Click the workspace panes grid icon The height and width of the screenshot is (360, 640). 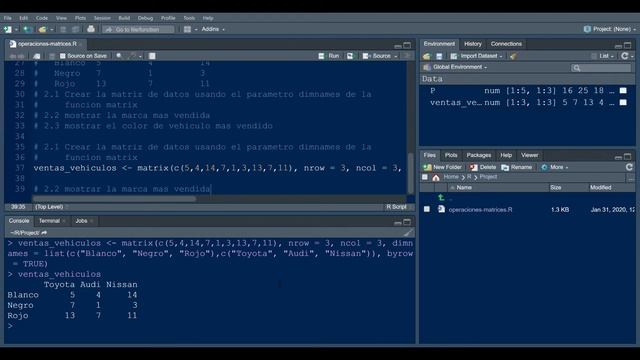tap(187, 29)
